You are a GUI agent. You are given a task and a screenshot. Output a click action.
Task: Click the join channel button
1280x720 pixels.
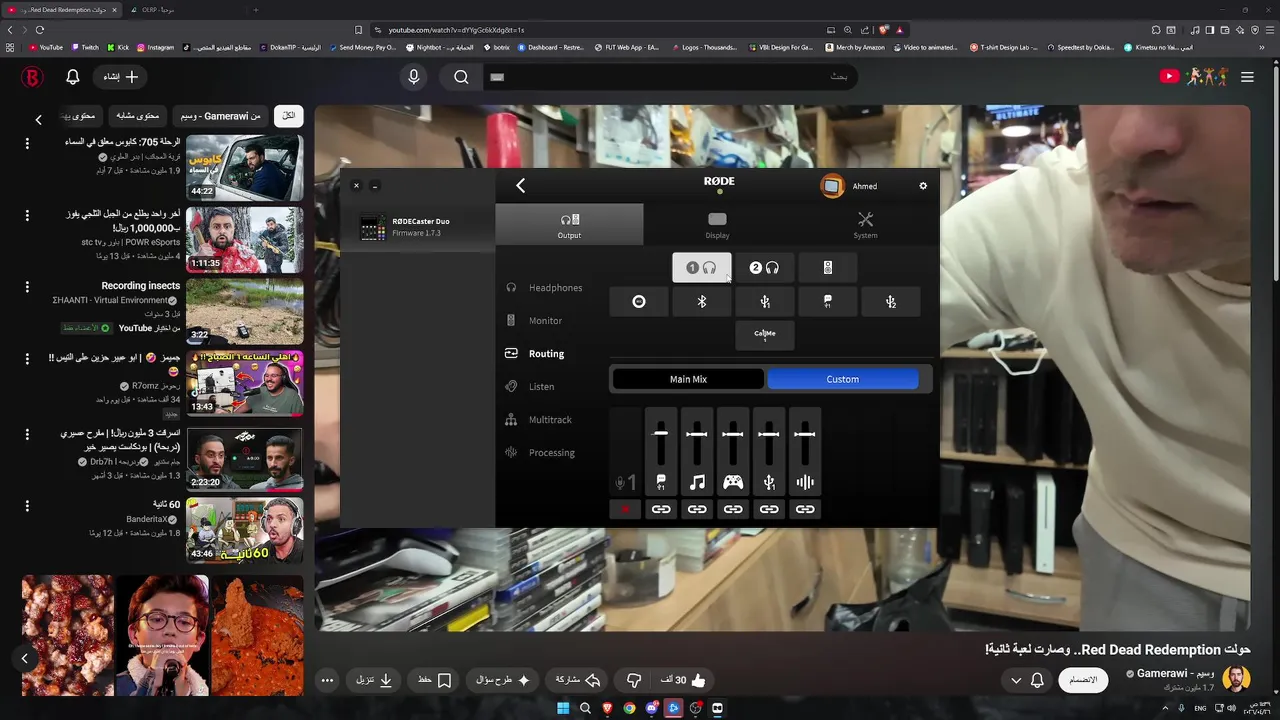pos(1083,680)
